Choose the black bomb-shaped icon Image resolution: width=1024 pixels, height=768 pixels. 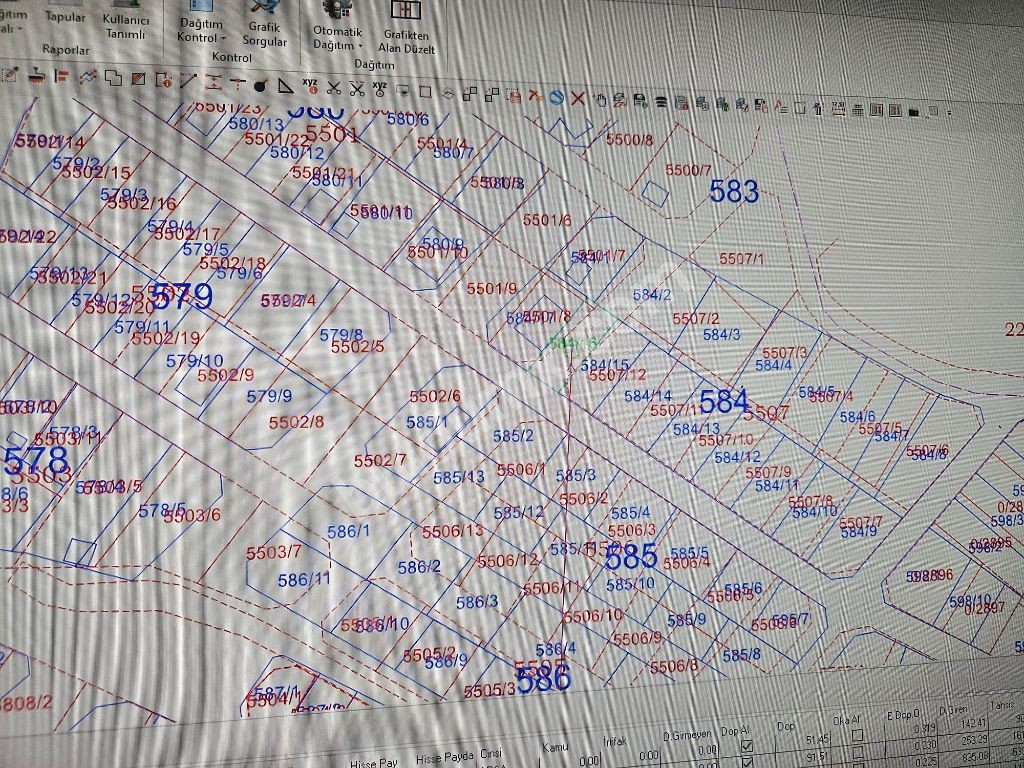click(x=260, y=85)
